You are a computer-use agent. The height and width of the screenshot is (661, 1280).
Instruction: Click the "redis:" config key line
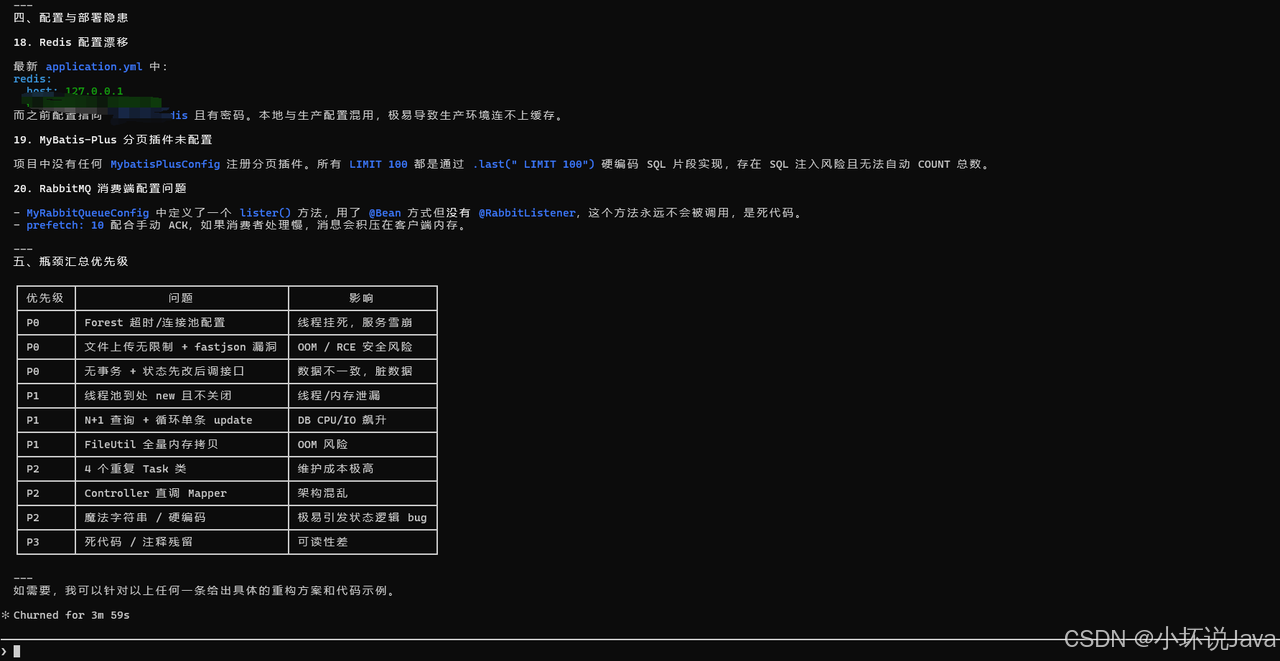click(33, 79)
